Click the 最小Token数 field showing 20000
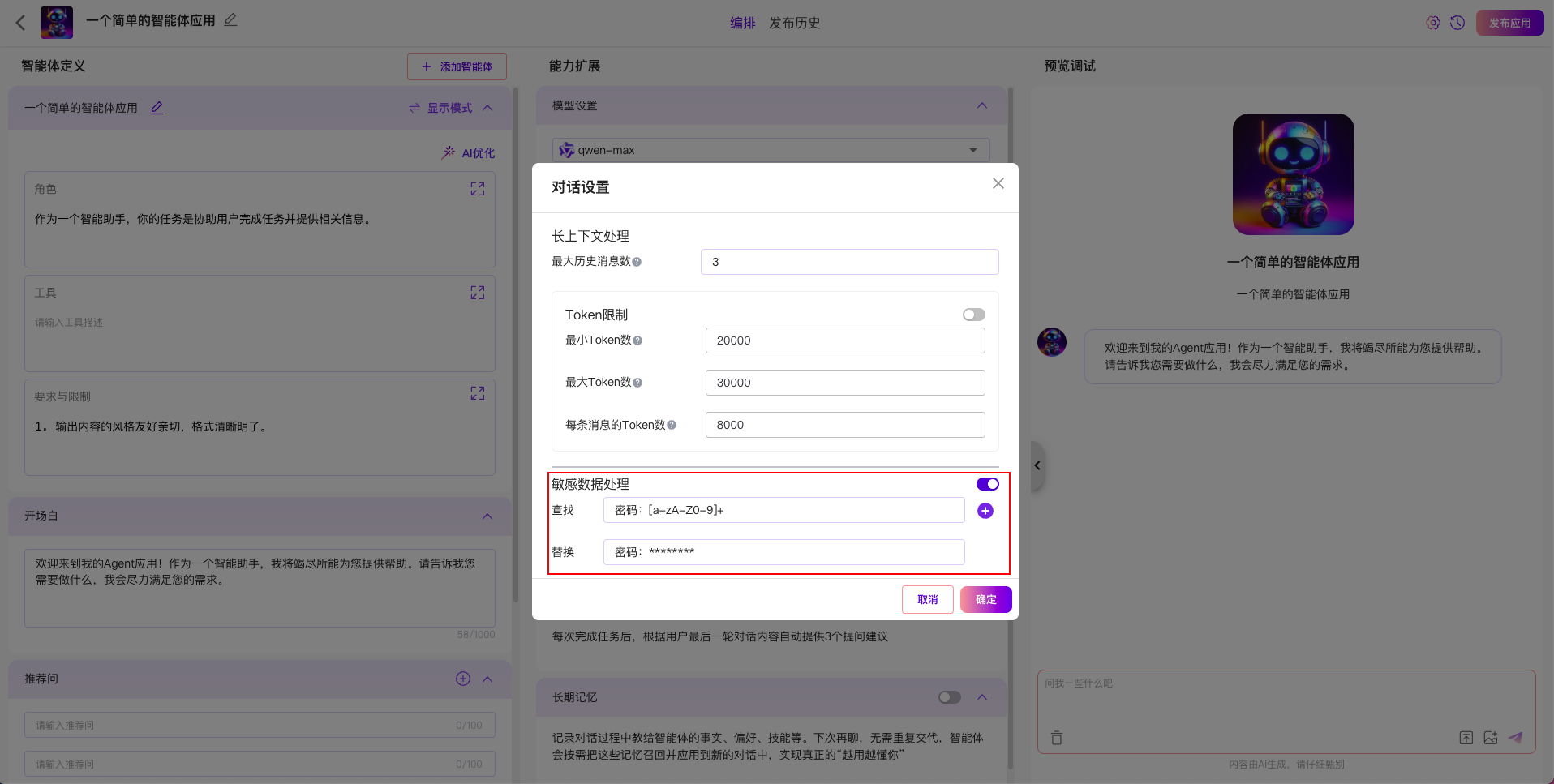1554x784 pixels. coord(845,341)
